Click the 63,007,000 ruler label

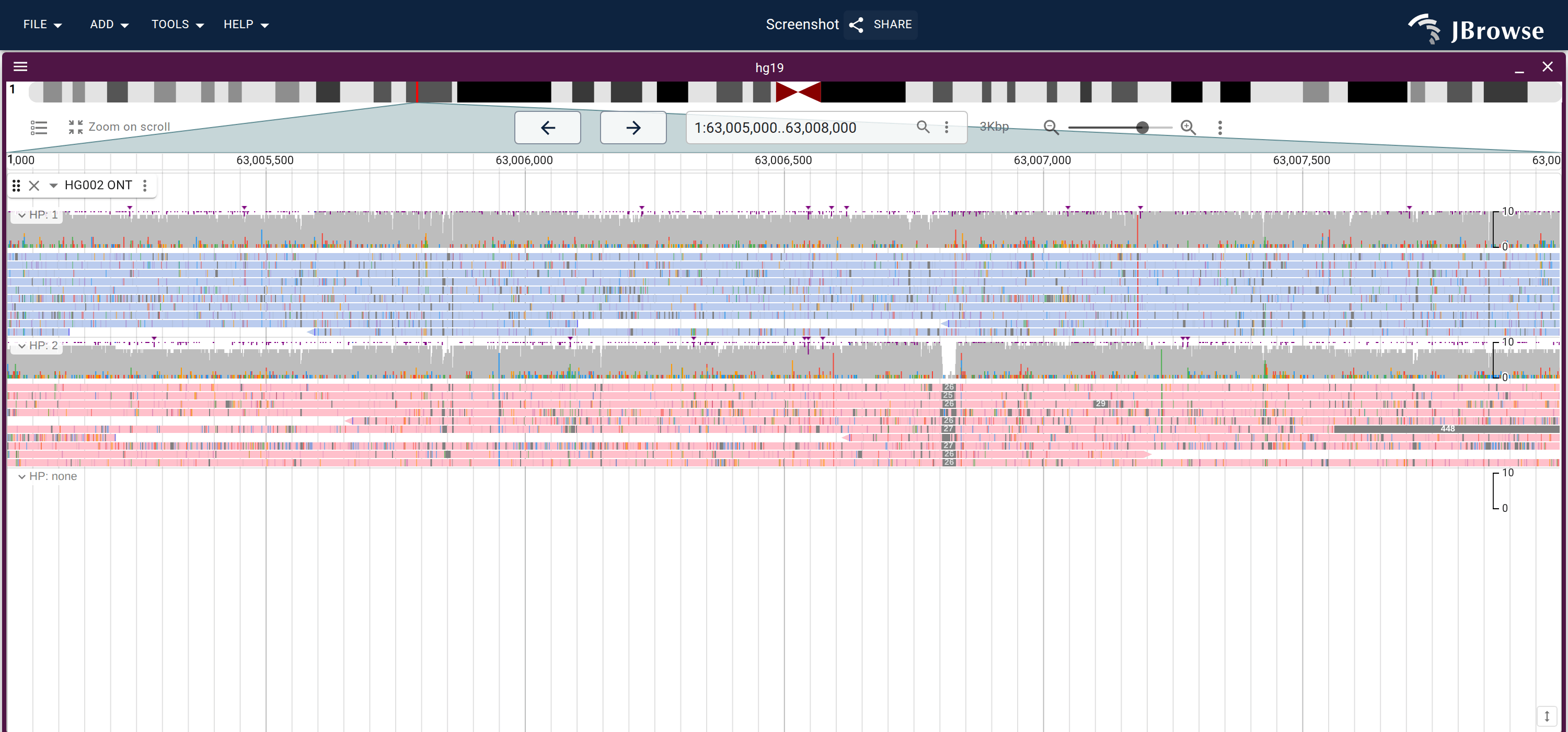point(1042,160)
